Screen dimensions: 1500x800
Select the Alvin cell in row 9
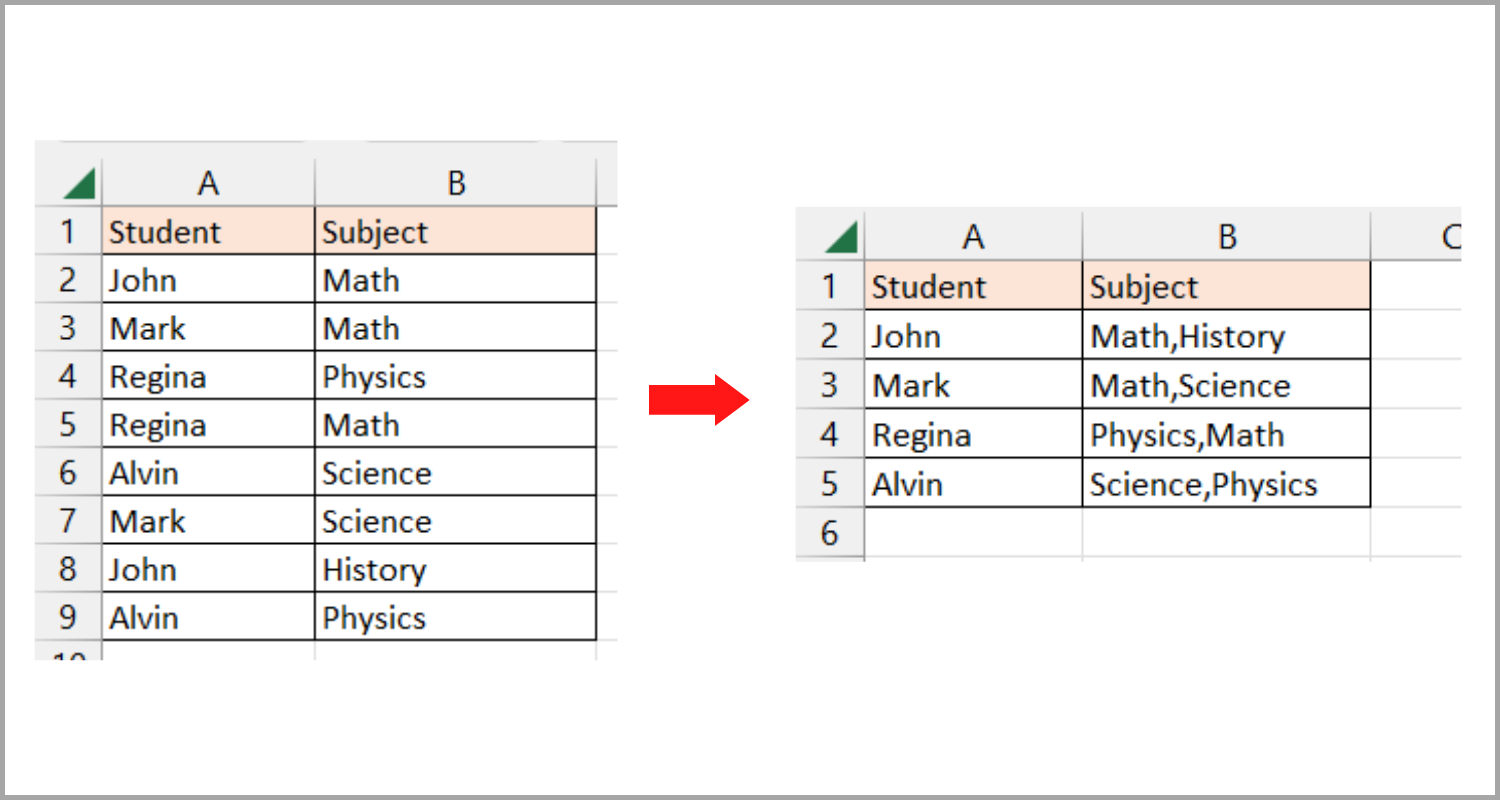[x=208, y=617]
